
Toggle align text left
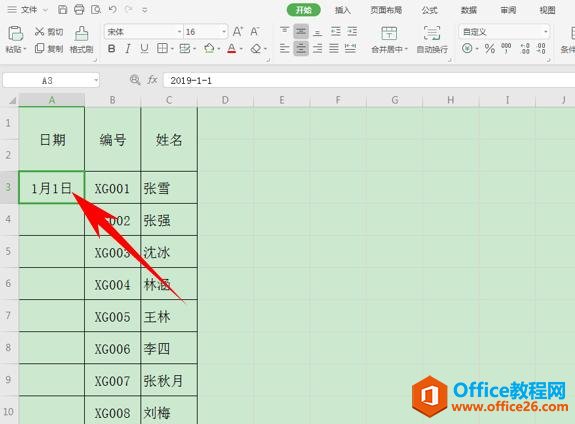click(x=285, y=48)
